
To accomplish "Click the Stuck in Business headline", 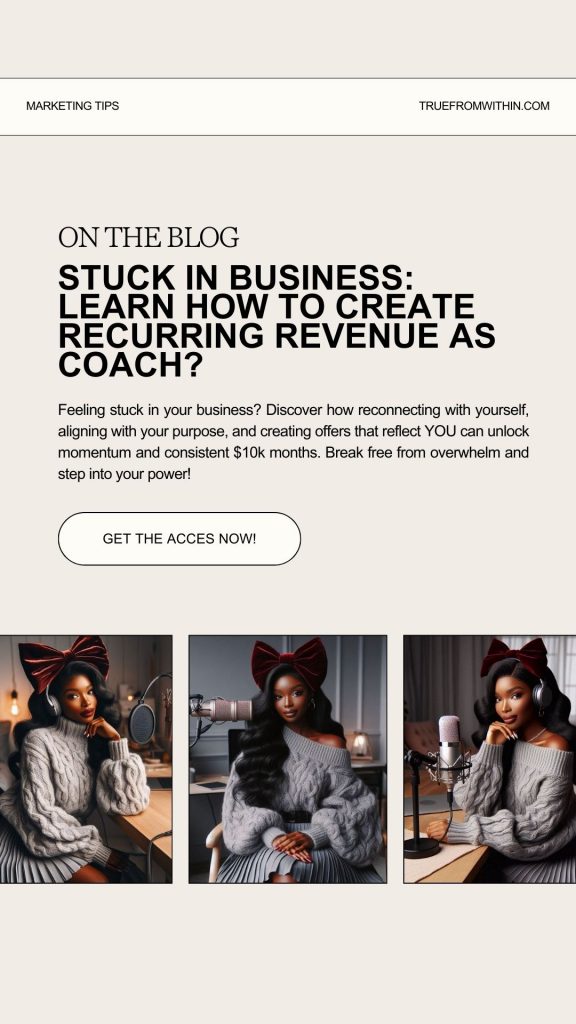I will 277,321.
